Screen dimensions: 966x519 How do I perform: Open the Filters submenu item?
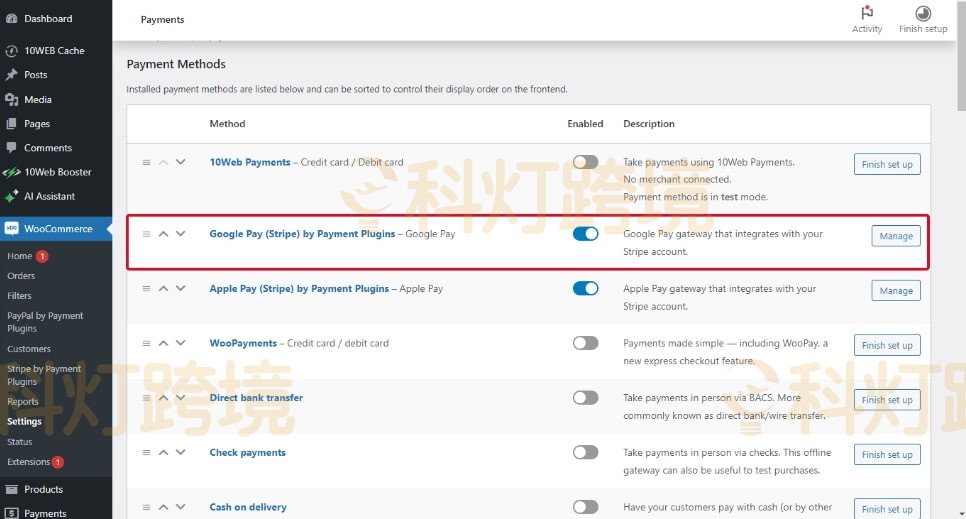19,296
